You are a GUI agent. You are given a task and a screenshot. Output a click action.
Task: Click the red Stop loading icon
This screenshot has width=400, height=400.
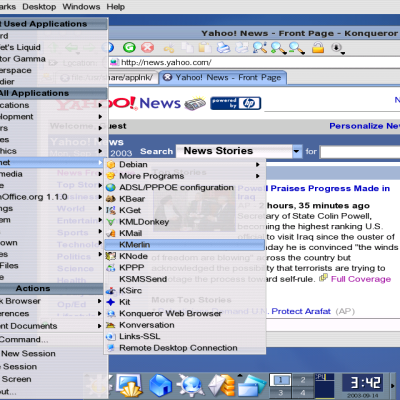(147, 48)
